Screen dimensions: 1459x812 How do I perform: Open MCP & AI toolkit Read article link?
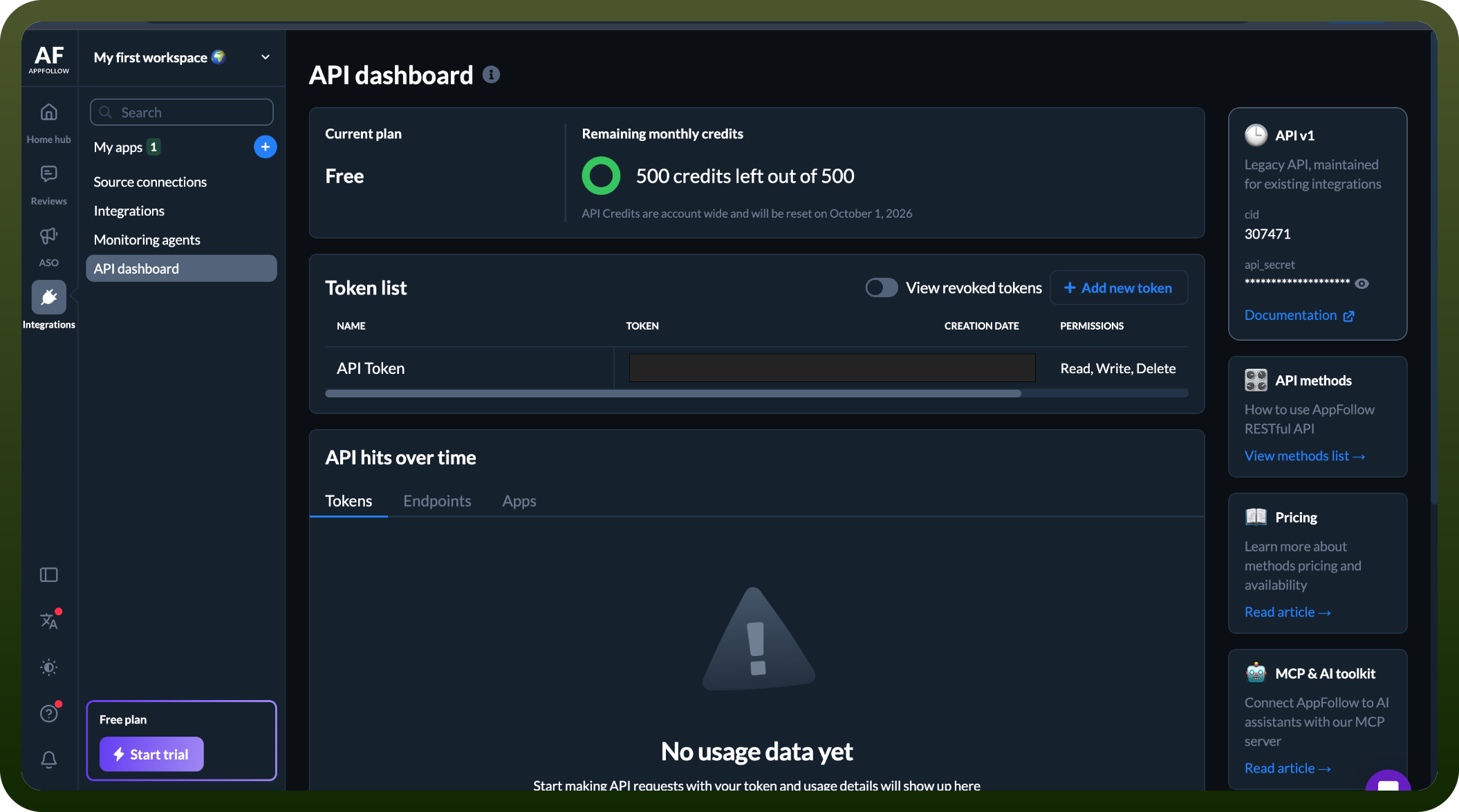tap(1288, 768)
